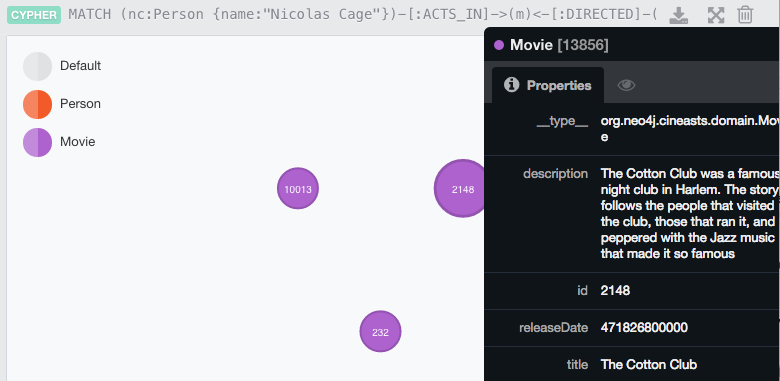Open the eye style tab in the node panel
780x381 pixels.
pyautogui.click(x=626, y=85)
